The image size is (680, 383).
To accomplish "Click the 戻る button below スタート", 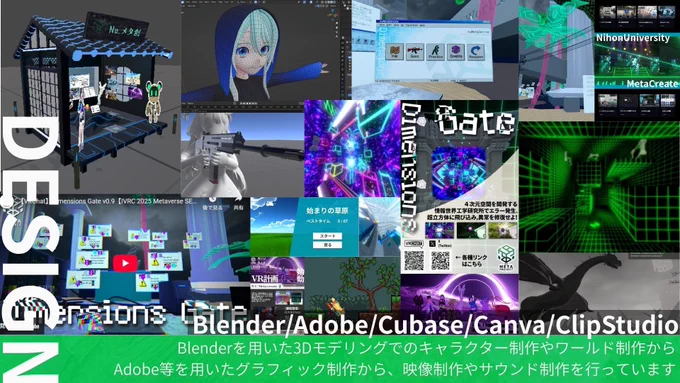I will click(327, 245).
